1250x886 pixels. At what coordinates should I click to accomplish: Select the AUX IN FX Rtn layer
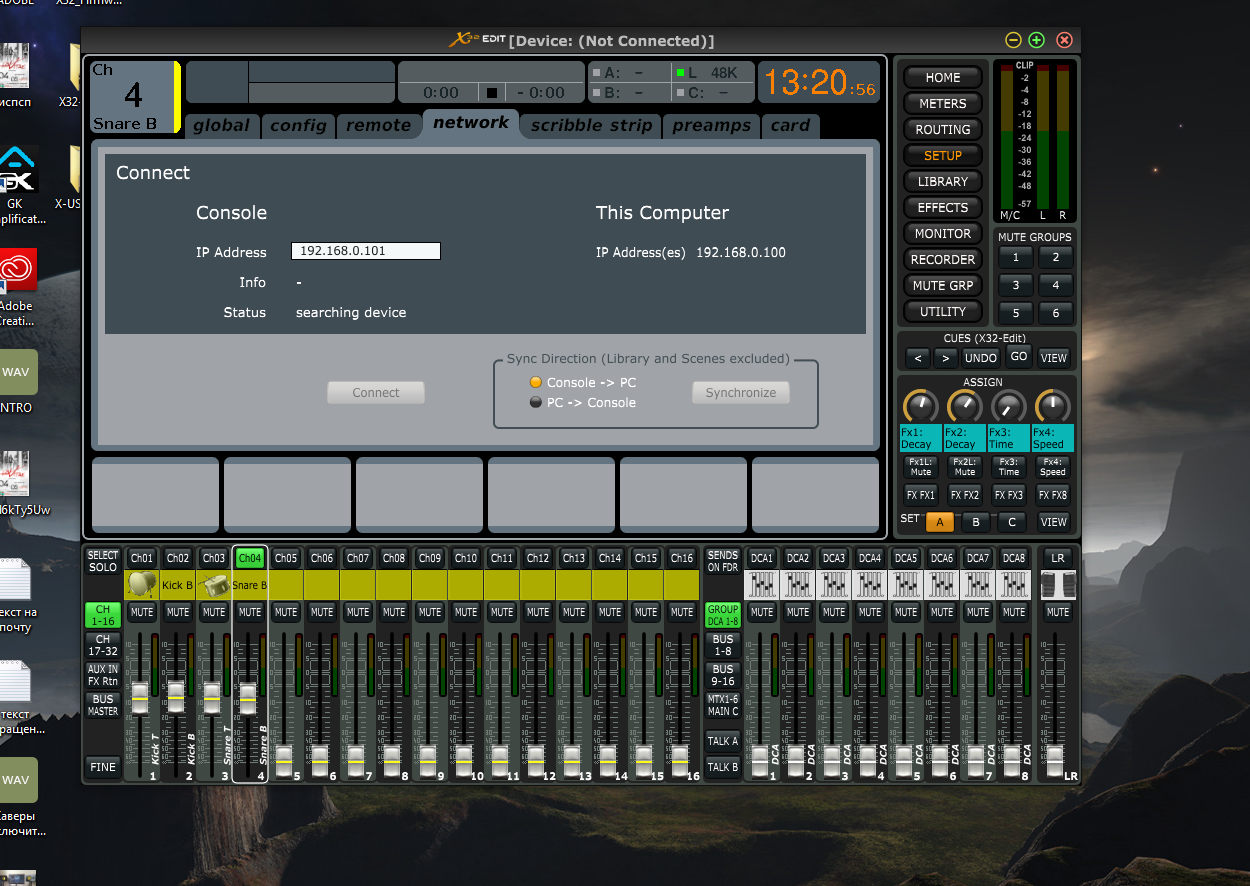pos(102,675)
